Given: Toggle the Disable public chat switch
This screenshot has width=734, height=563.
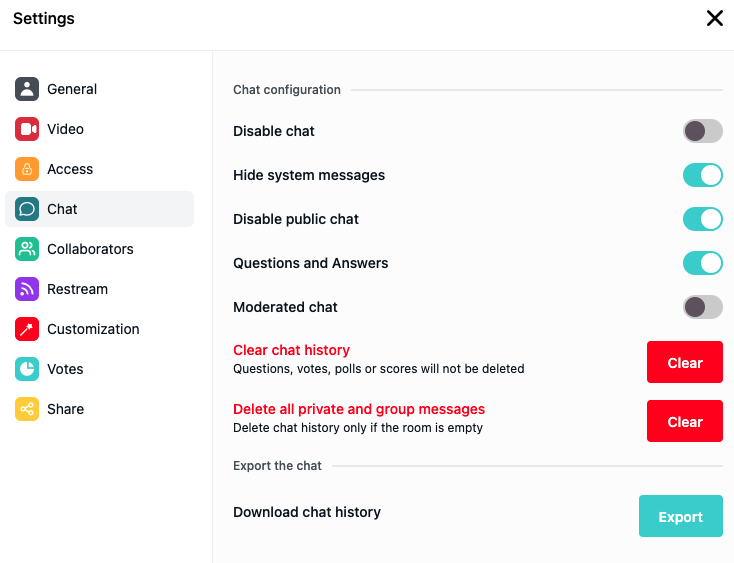Looking at the screenshot, I should (x=703, y=219).
